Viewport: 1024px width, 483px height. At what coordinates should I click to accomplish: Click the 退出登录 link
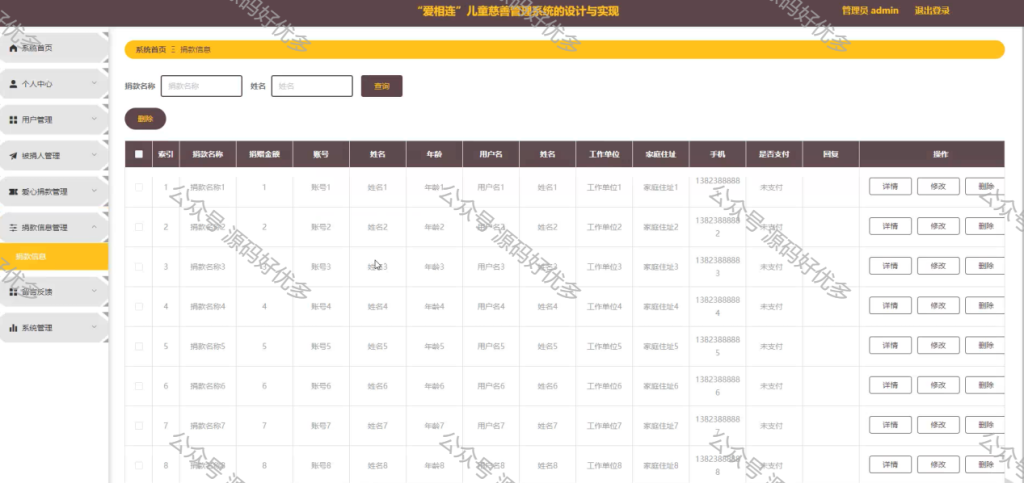(932, 10)
